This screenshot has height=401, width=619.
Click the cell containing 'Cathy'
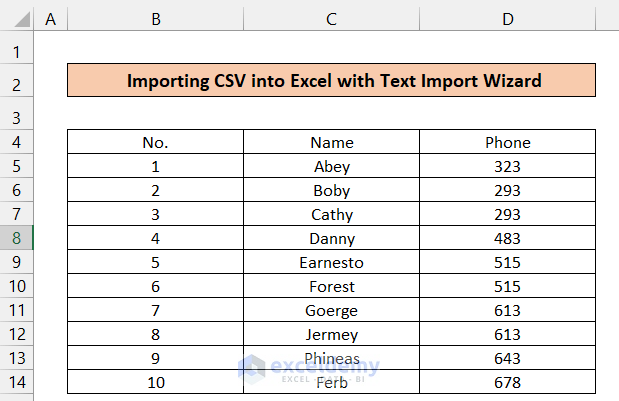(x=331, y=214)
